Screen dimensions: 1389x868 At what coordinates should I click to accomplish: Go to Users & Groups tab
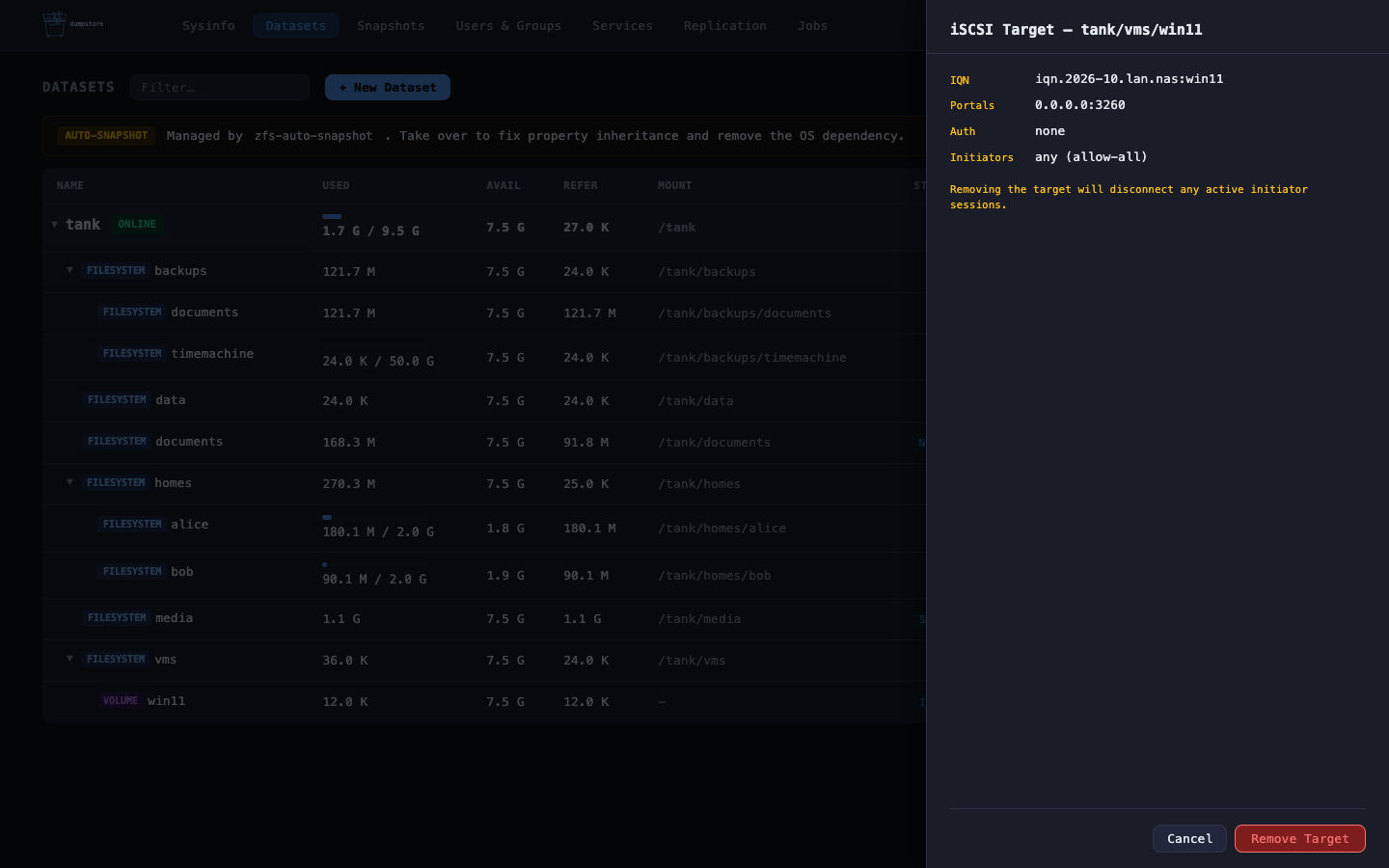point(508,26)
